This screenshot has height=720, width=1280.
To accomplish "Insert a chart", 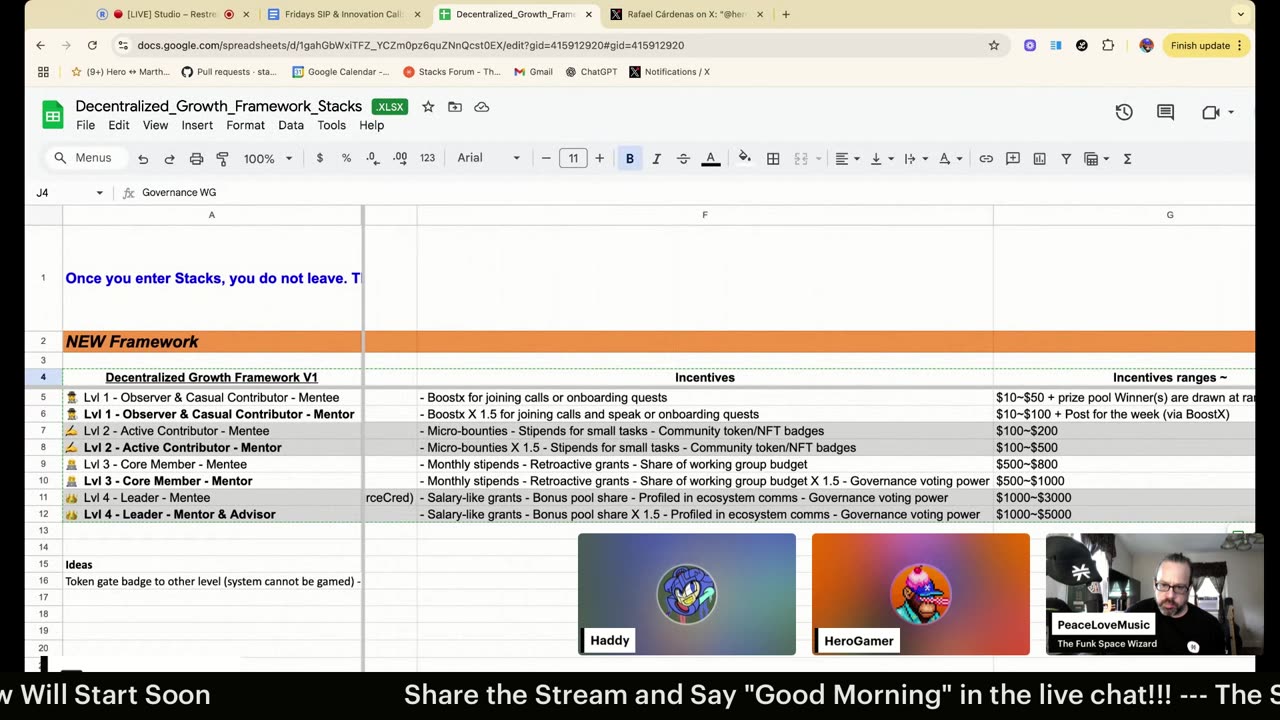I will 1039,158.
